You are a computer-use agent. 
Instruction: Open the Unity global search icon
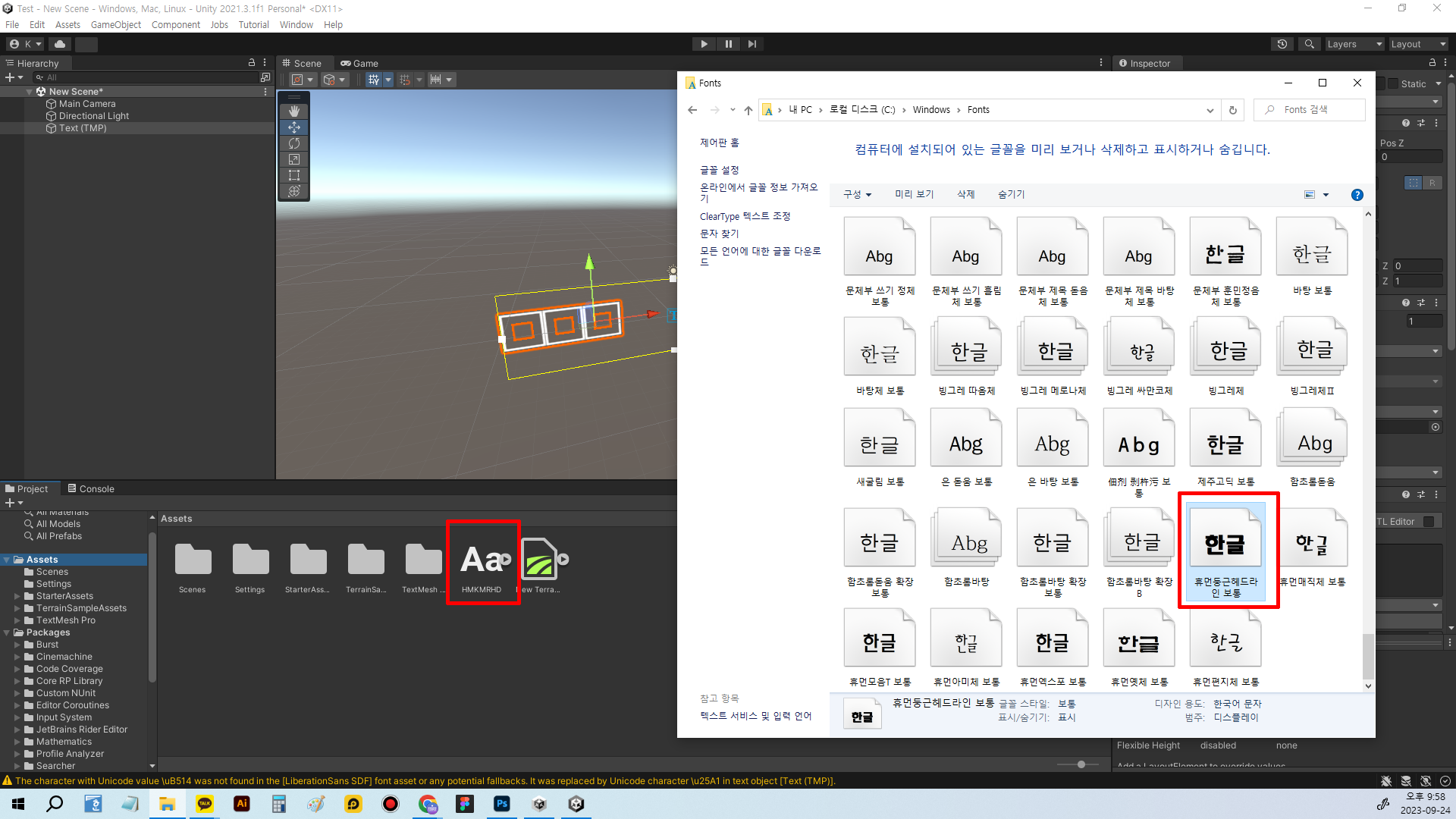pyautogui.click(x=1309, y=44)
